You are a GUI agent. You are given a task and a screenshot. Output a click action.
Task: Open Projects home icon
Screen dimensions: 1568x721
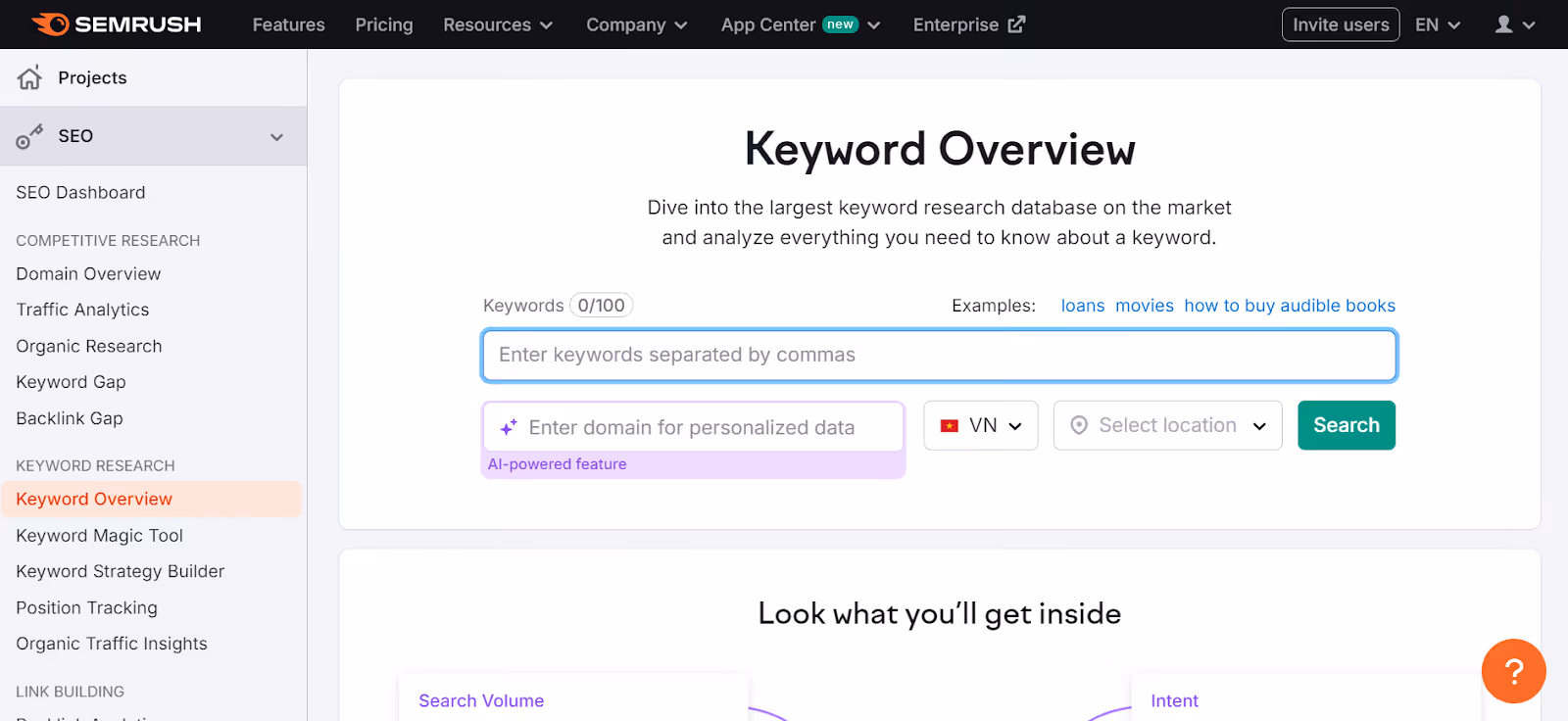click(x=30, y=77)
